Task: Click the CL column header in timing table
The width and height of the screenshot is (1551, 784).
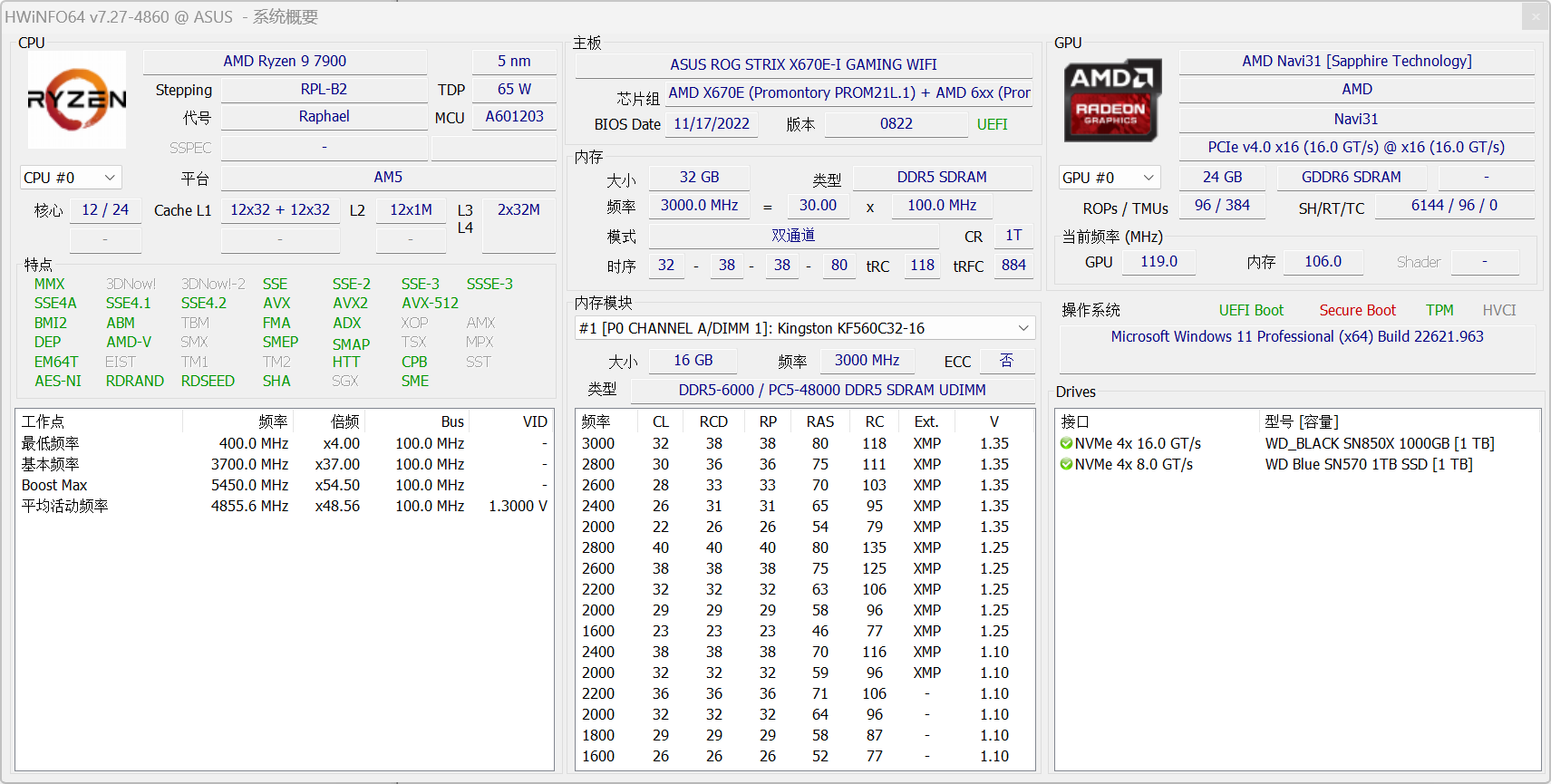Action: point(661,421)
